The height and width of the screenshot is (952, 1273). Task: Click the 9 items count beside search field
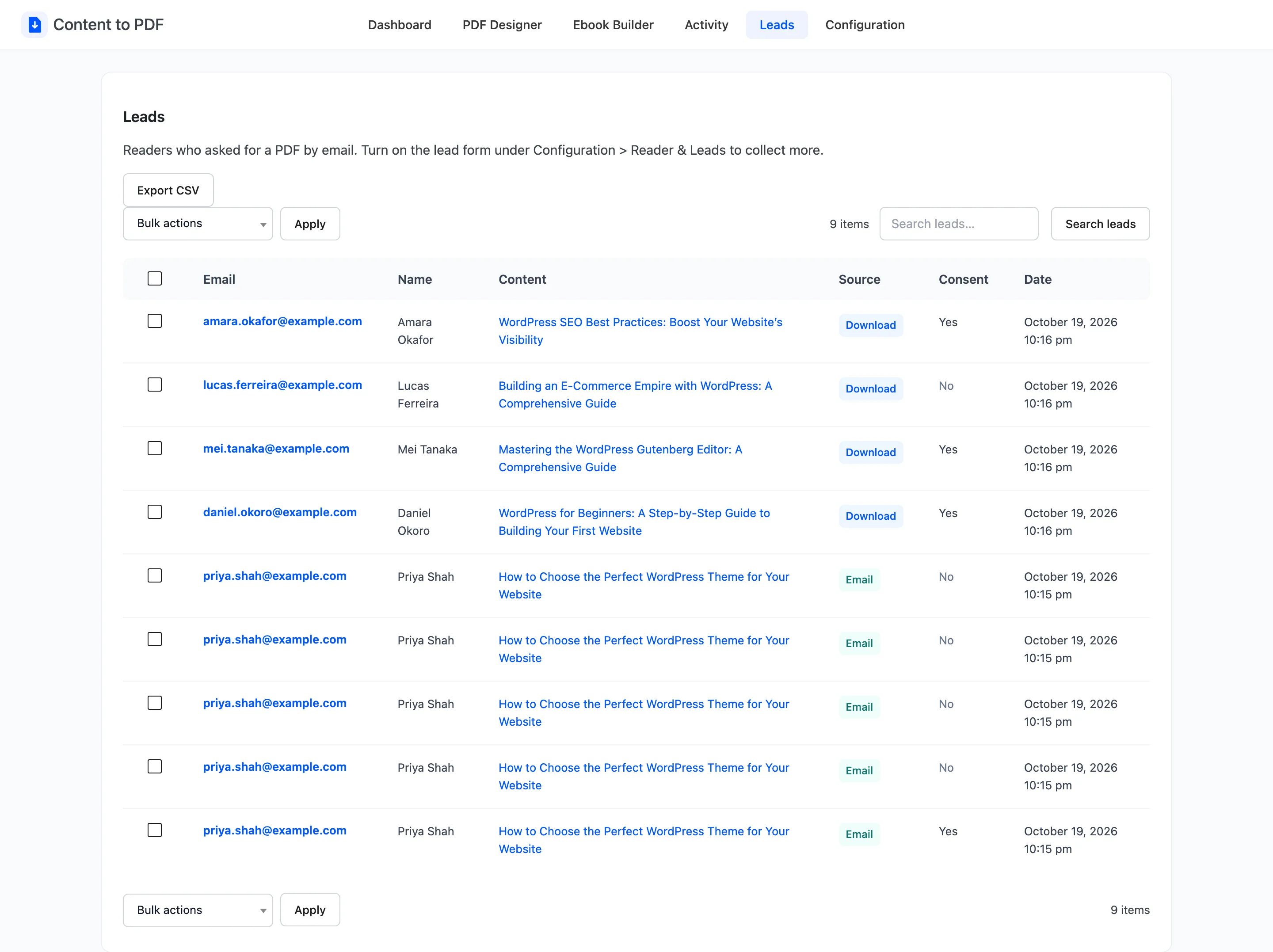(849, 224)
